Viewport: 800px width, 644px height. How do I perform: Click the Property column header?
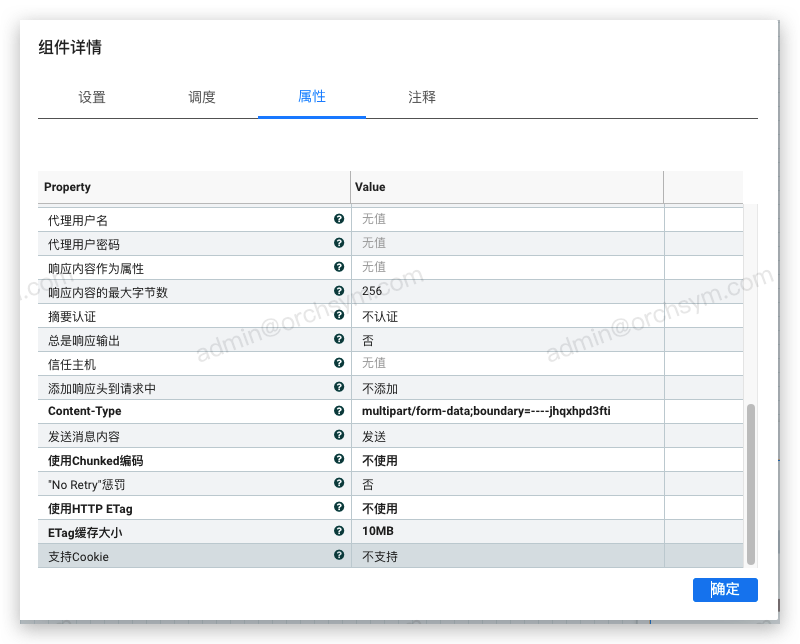point(68,187)
